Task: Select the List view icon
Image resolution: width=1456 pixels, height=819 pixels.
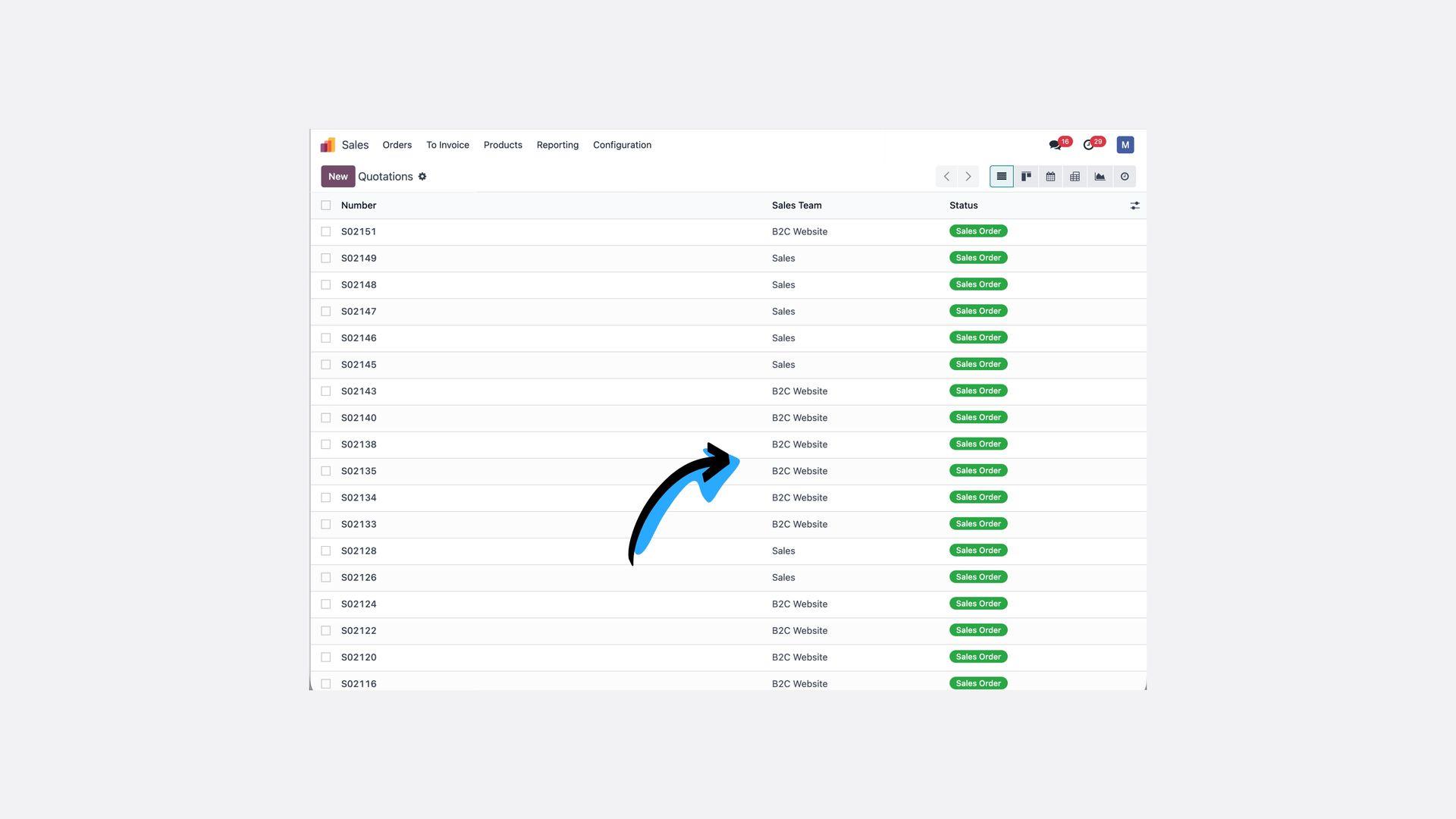Action: tap(1001, 177)
